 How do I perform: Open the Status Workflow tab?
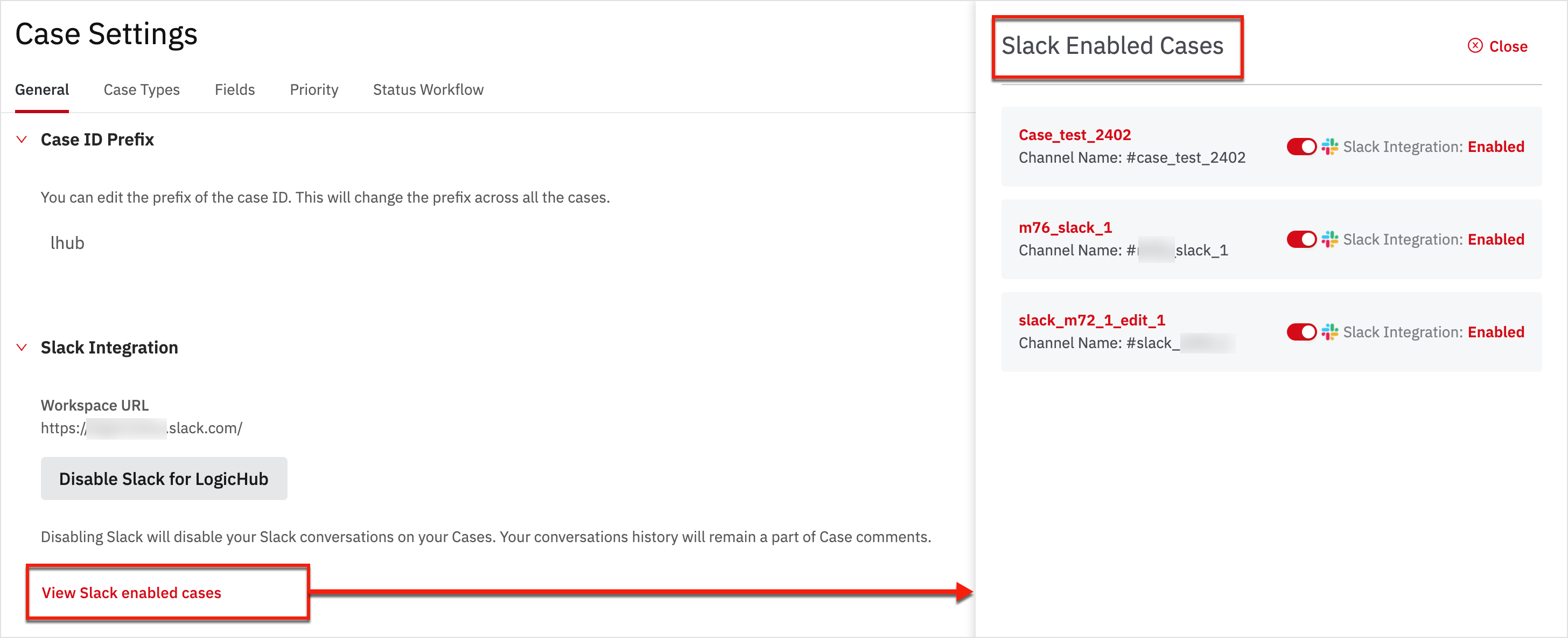point(428,89)
